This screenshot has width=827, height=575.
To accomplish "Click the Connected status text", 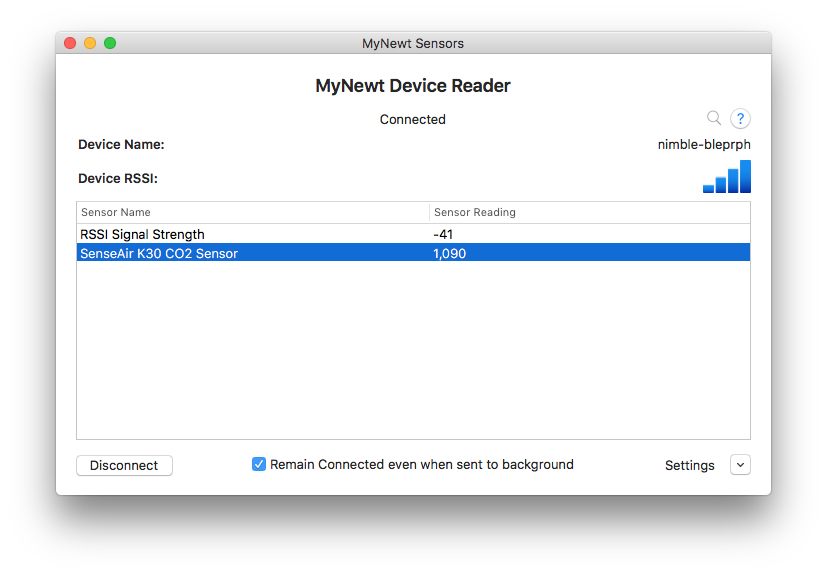I will [412, 119].
